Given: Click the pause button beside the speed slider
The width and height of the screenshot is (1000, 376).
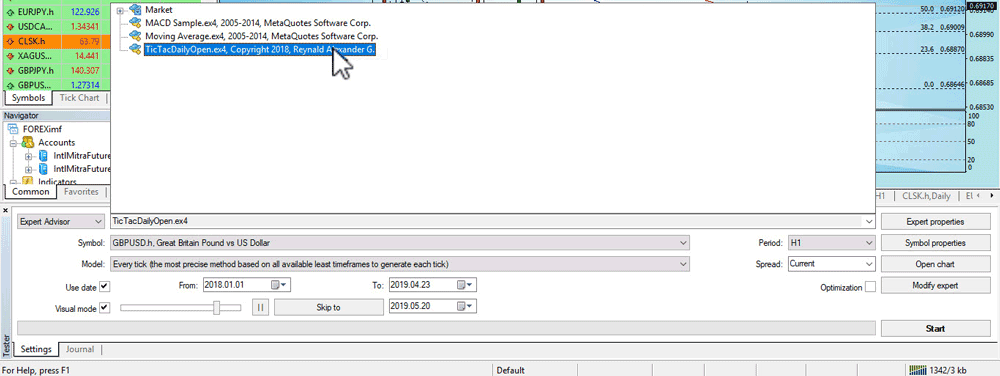Looking at the screenshot, I should pos(260,307).
